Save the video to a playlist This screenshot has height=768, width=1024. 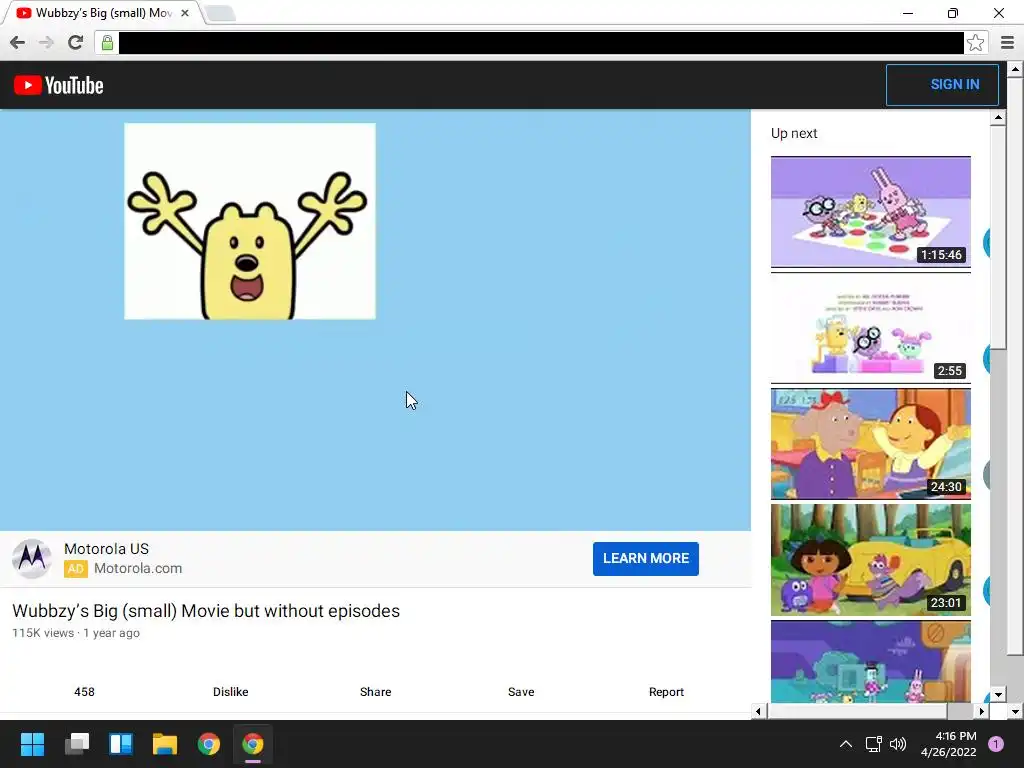[x=521, y=692]
